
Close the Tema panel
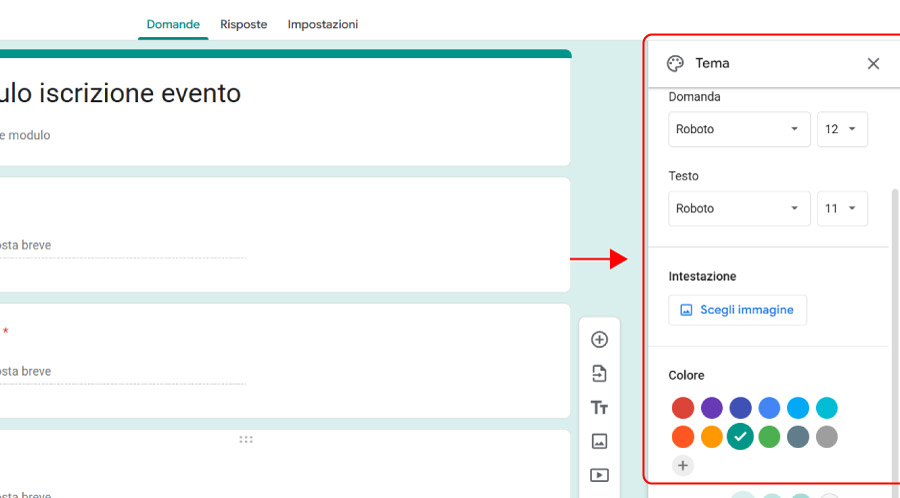873,64
